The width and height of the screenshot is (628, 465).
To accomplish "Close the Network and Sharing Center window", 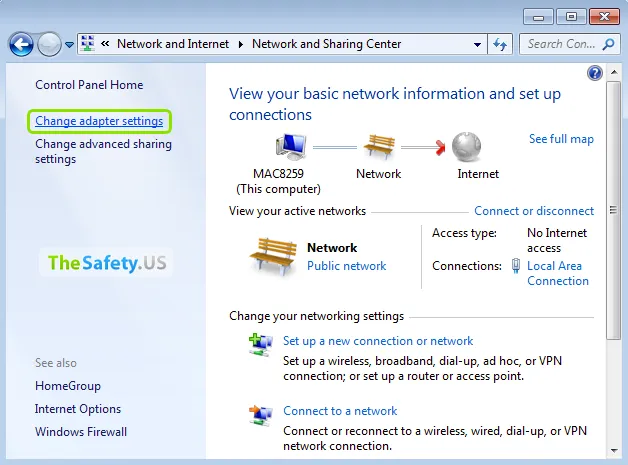I will click(x=604, y=17).
